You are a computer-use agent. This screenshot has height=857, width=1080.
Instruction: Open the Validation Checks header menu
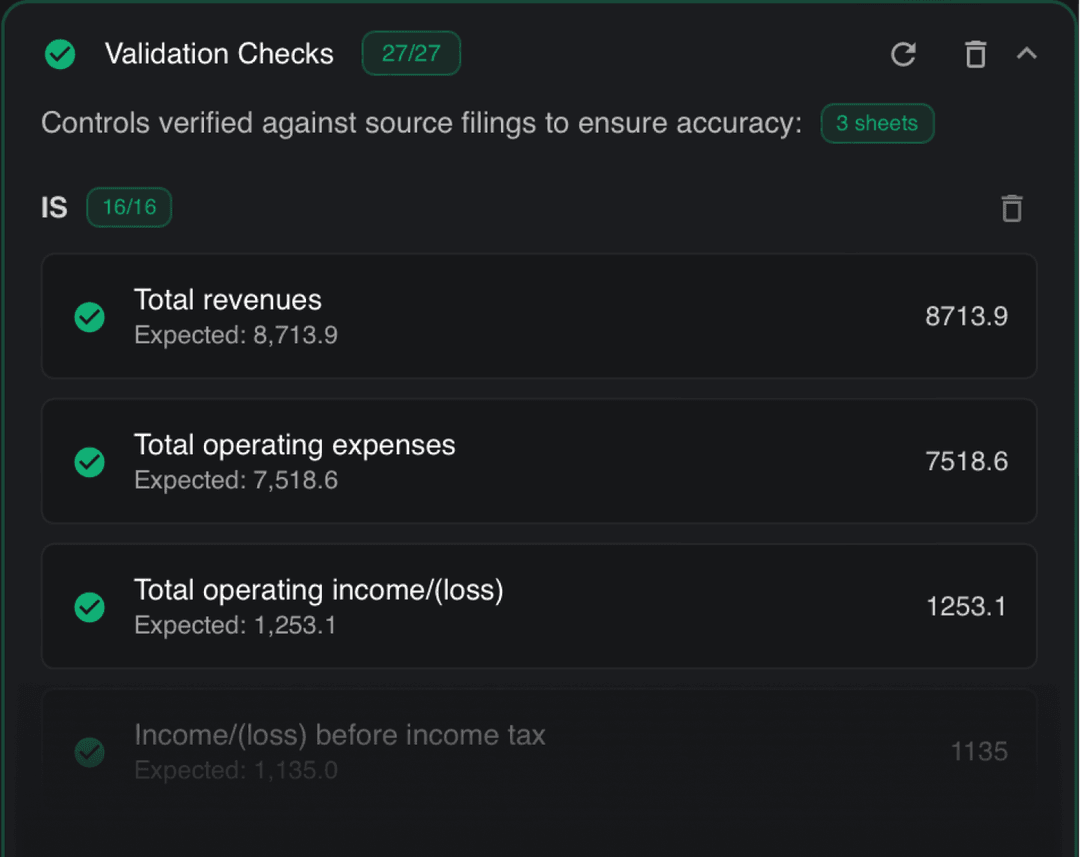coord(219,54)
